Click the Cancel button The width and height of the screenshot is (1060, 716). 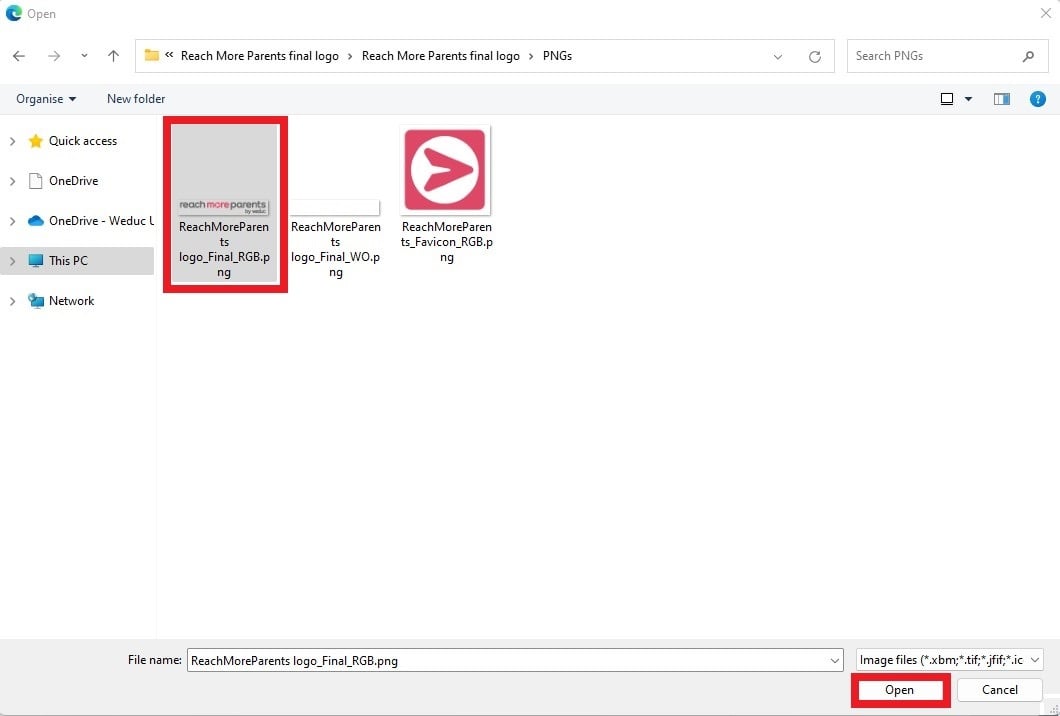coord(999,690)
